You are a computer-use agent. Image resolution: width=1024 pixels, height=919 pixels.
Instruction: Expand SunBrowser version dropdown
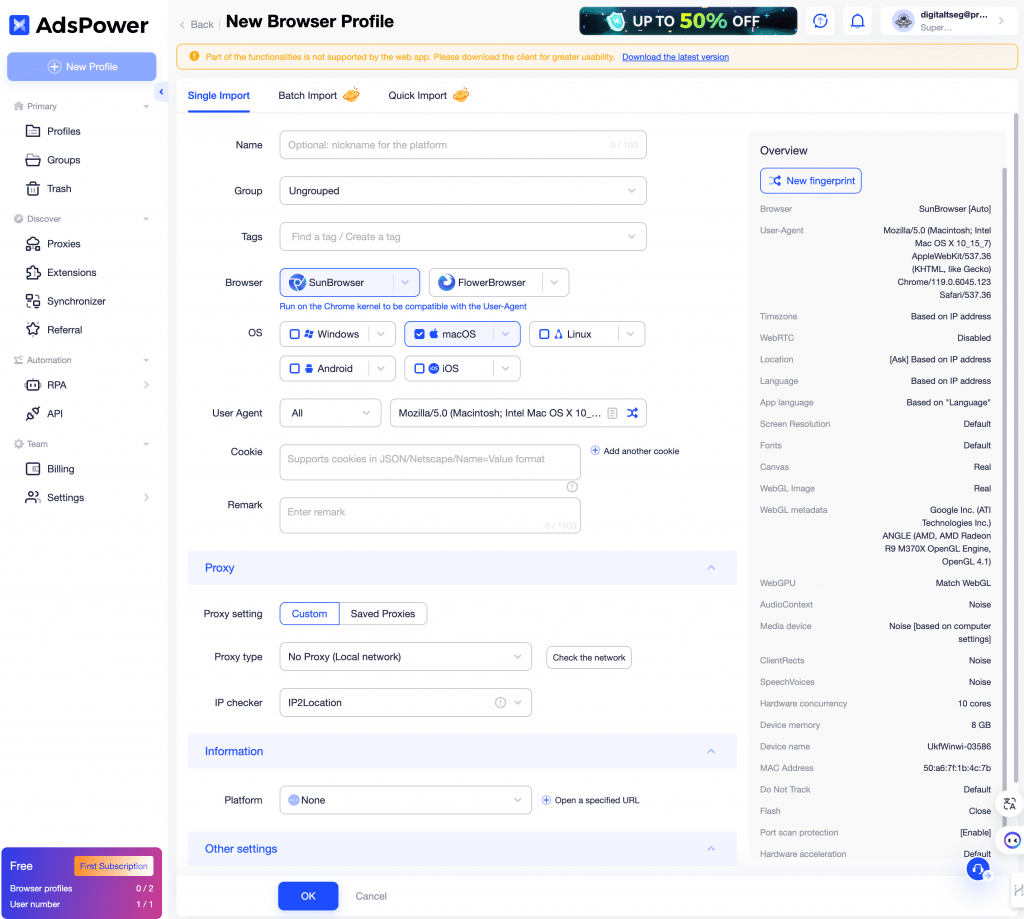(x=406, y=282)
